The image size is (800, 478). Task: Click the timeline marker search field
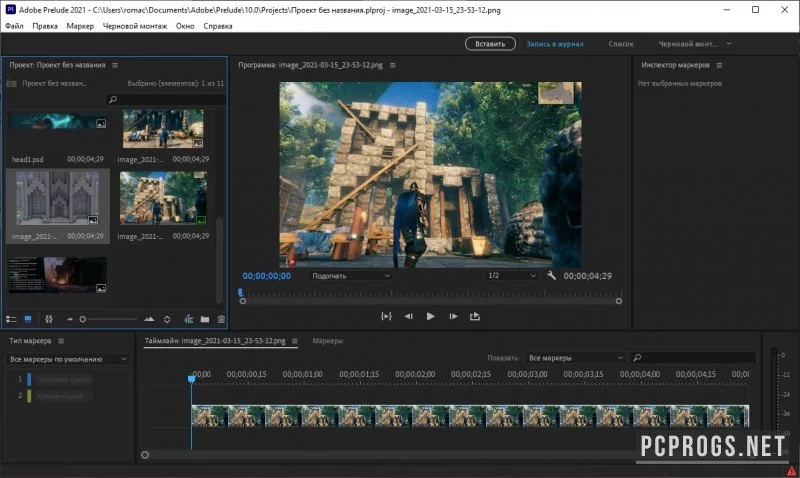(x=692, y=358)
